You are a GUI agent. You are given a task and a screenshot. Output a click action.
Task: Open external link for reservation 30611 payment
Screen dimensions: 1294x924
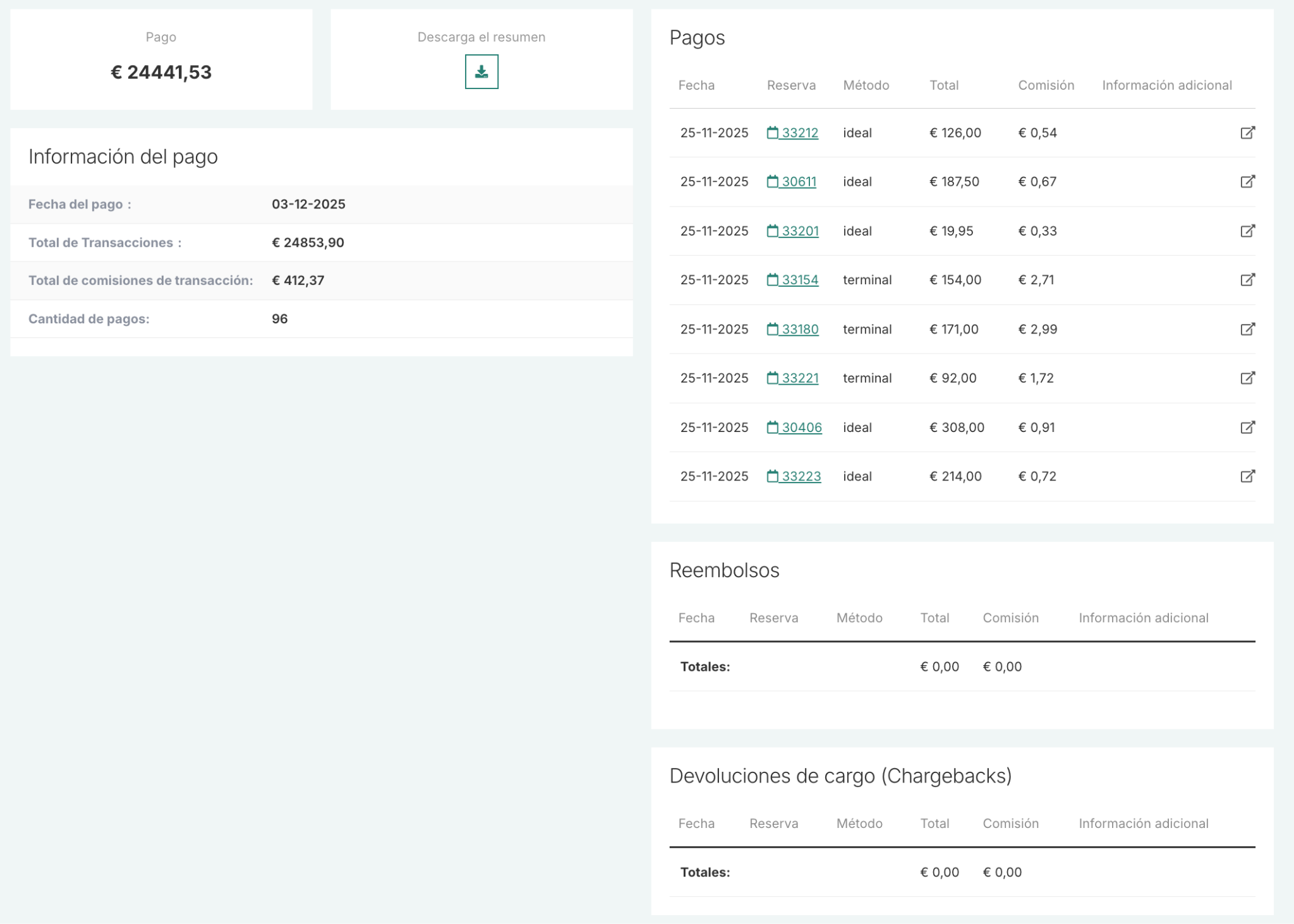[1247, 182]
